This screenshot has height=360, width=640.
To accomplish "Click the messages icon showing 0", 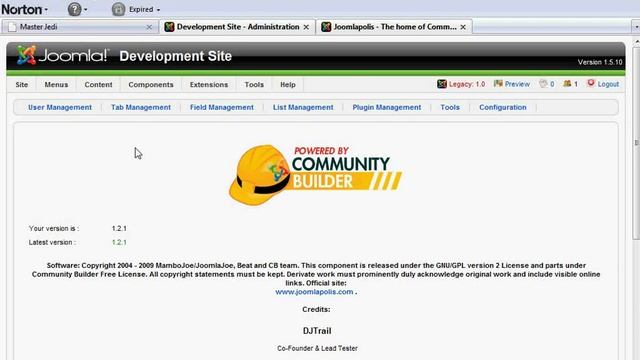I will (543, 84).
